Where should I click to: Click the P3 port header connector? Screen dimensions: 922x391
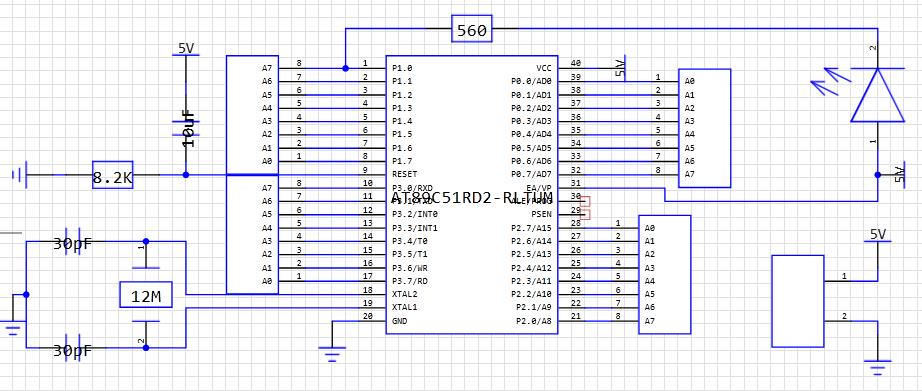coord(252,235)
